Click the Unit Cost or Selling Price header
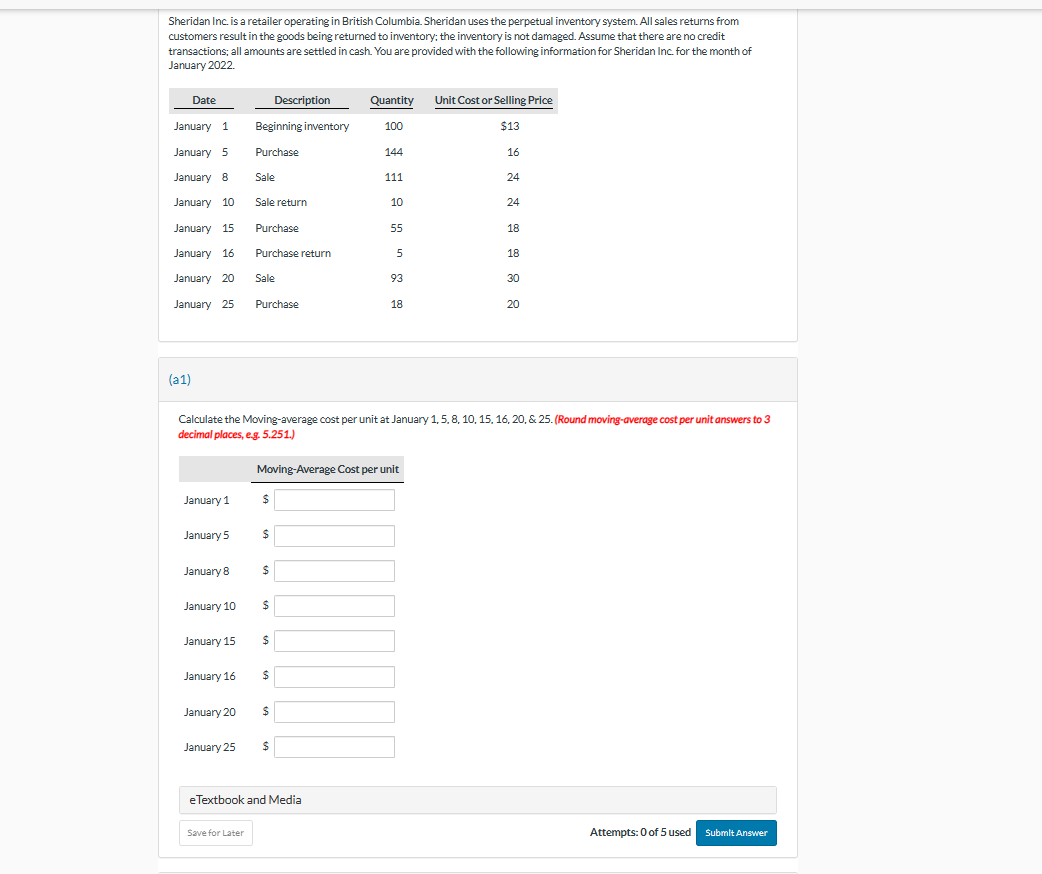1042x874 pixels. click(x=493, y=100)
